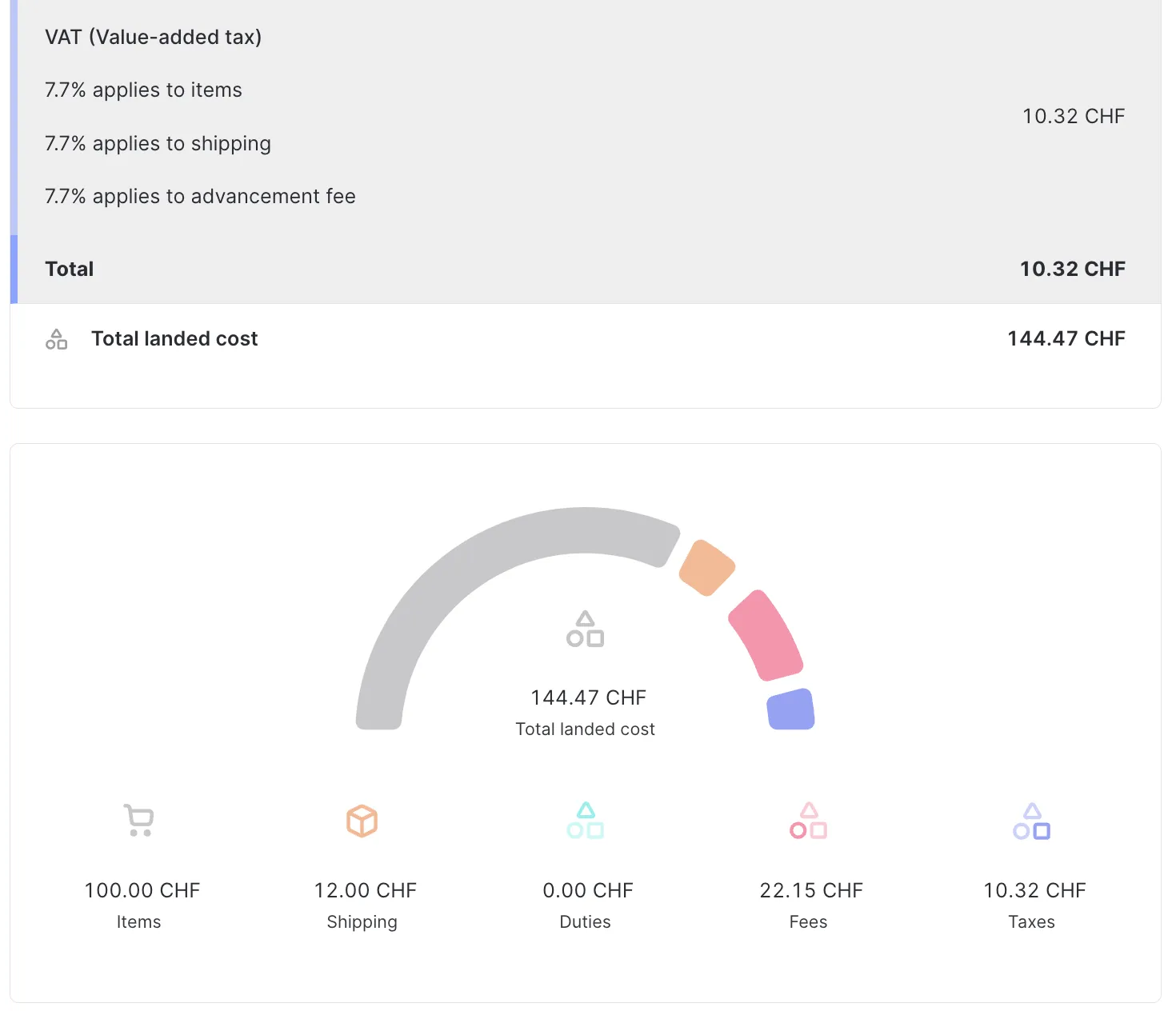This screenshot has height=1011, width=1176.
Task: Select the orange Shipping segment of the chart
Action: click(x=706, y=568)
